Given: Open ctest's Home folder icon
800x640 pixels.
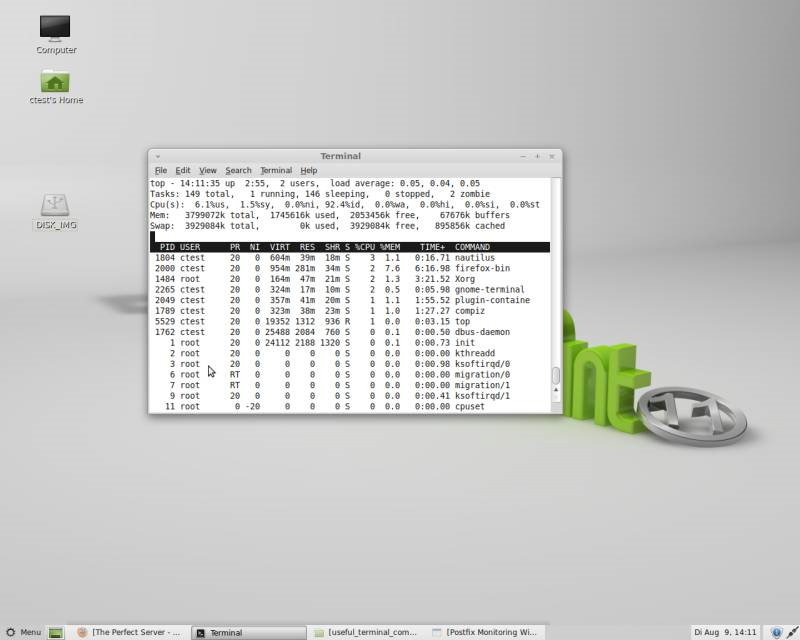Looking at the screenshot, I should tap(54, 82).
